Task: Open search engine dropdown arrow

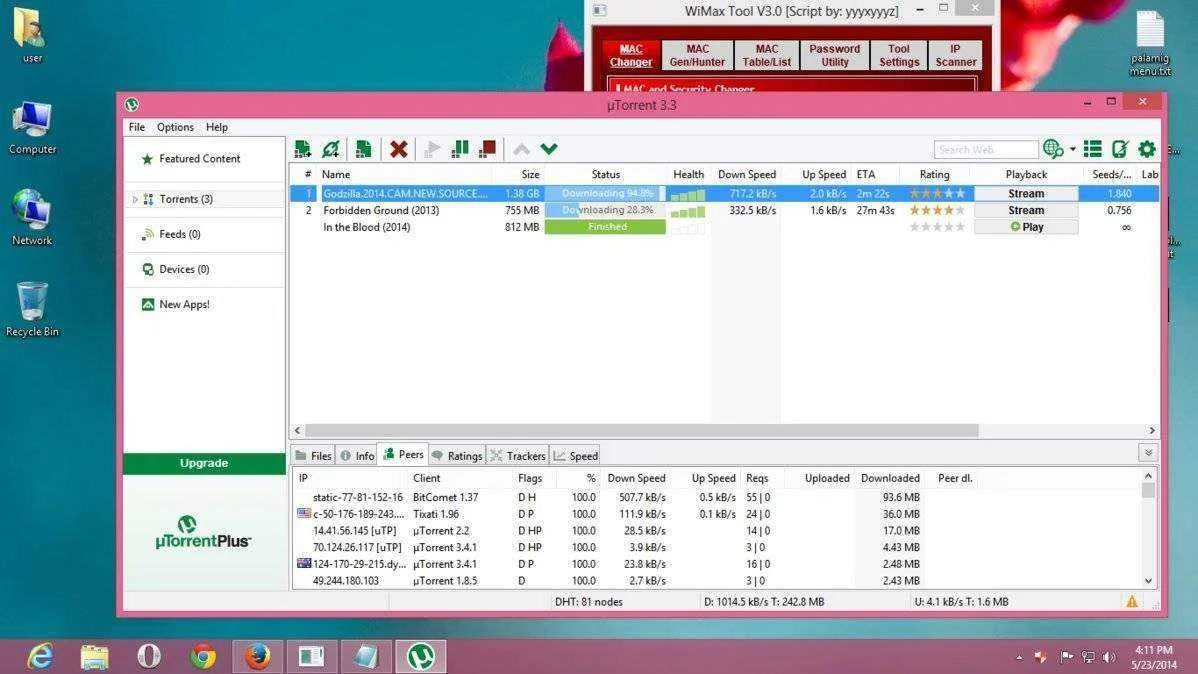Action: pyautogui.click(x=1072, y=149)
